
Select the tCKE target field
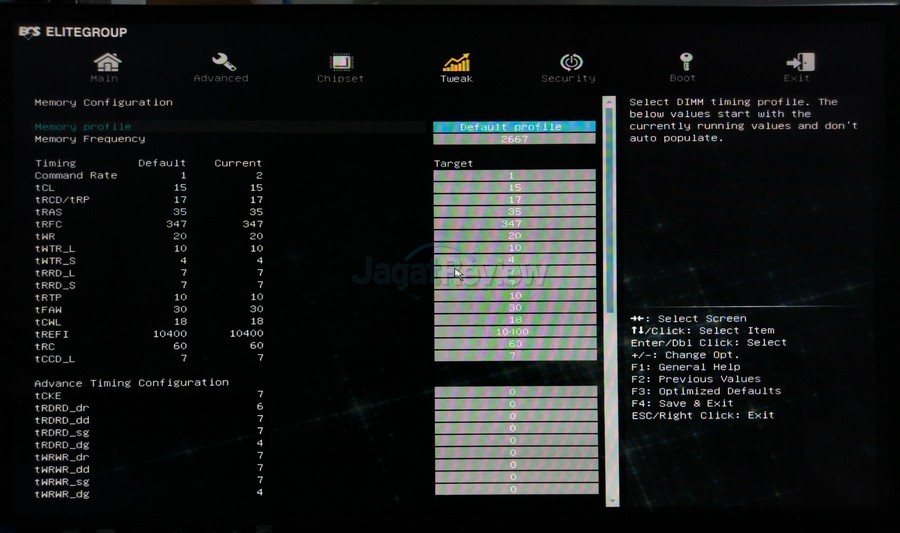click(x=514, y=393)
